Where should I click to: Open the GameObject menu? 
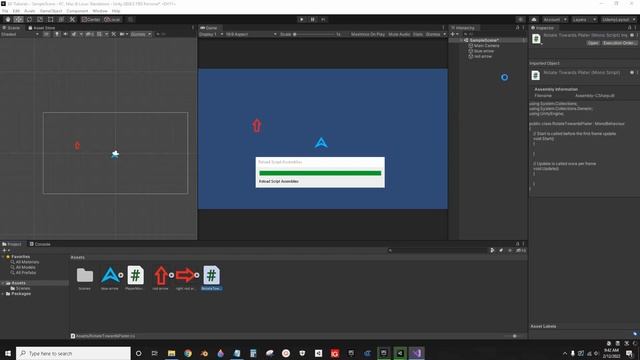51,11
